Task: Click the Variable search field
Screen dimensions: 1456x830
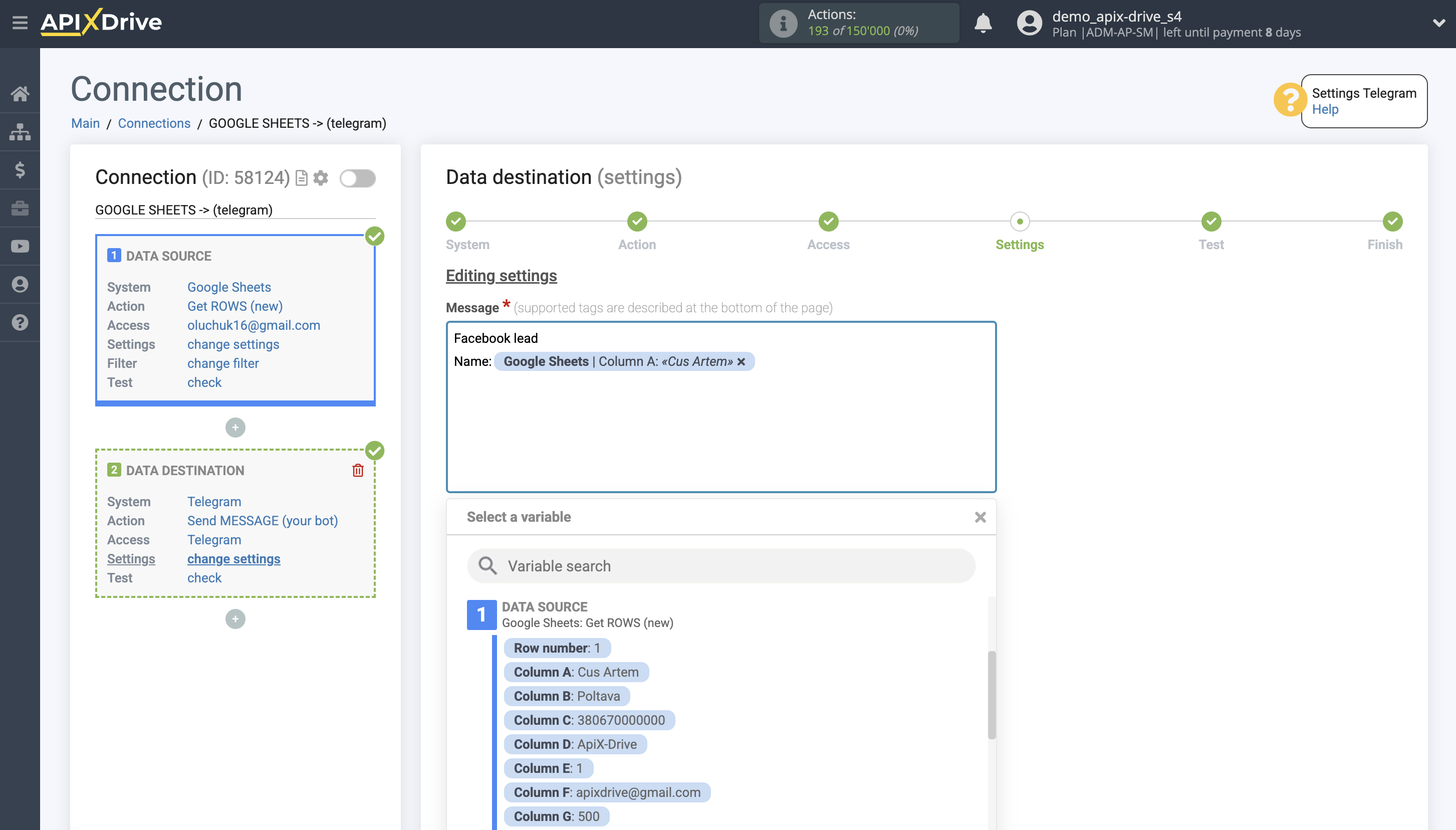Action: coord(721,566)
